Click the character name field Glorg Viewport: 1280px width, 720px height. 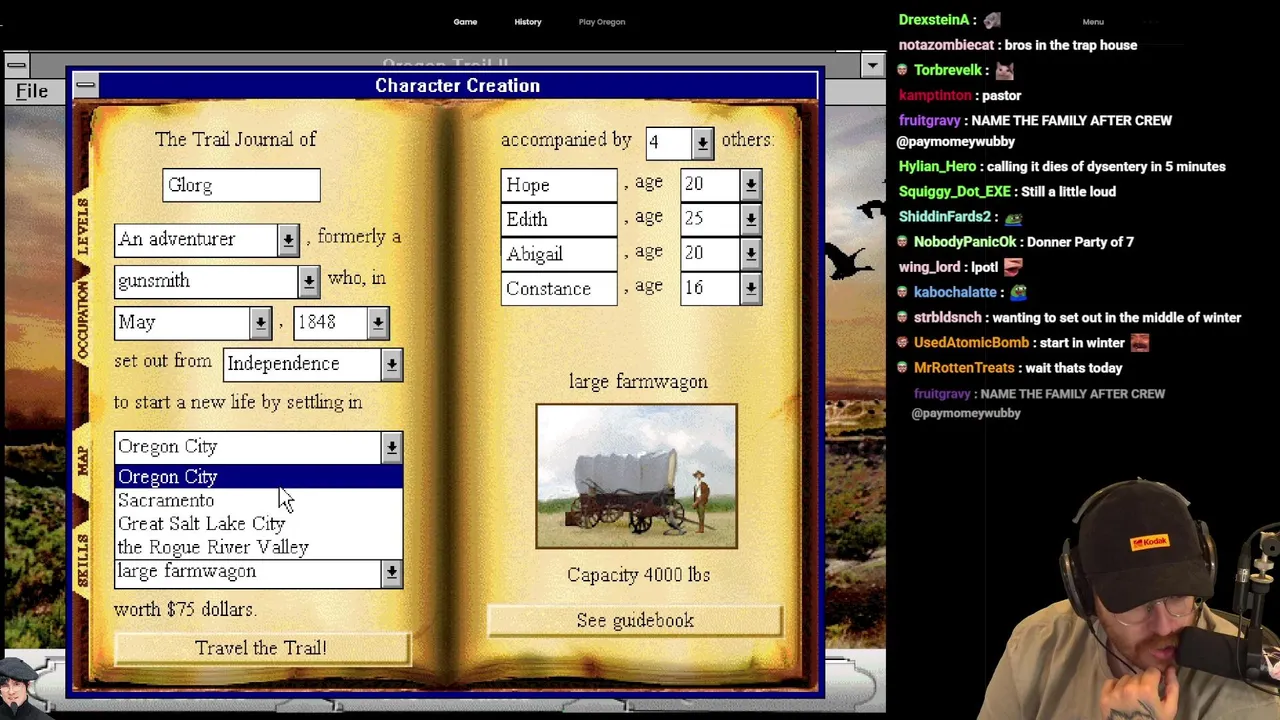pos(241,185)
